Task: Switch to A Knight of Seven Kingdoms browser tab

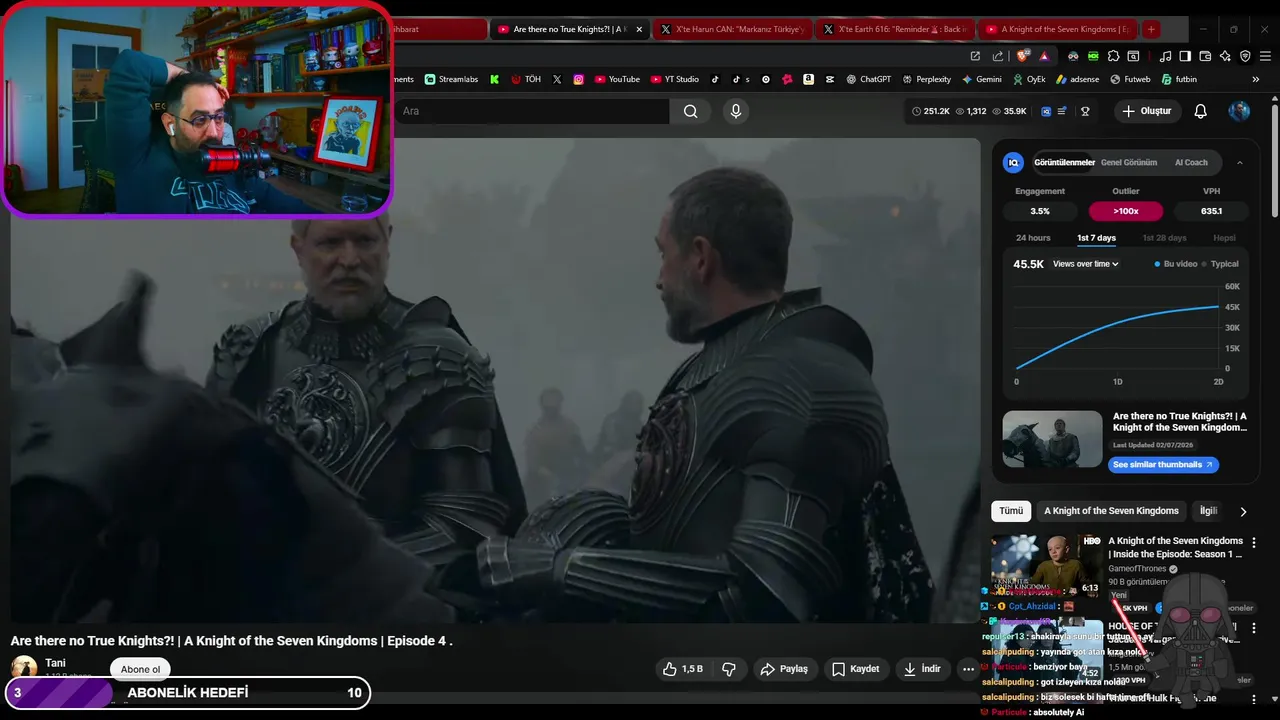Action: pos(1059,29)
